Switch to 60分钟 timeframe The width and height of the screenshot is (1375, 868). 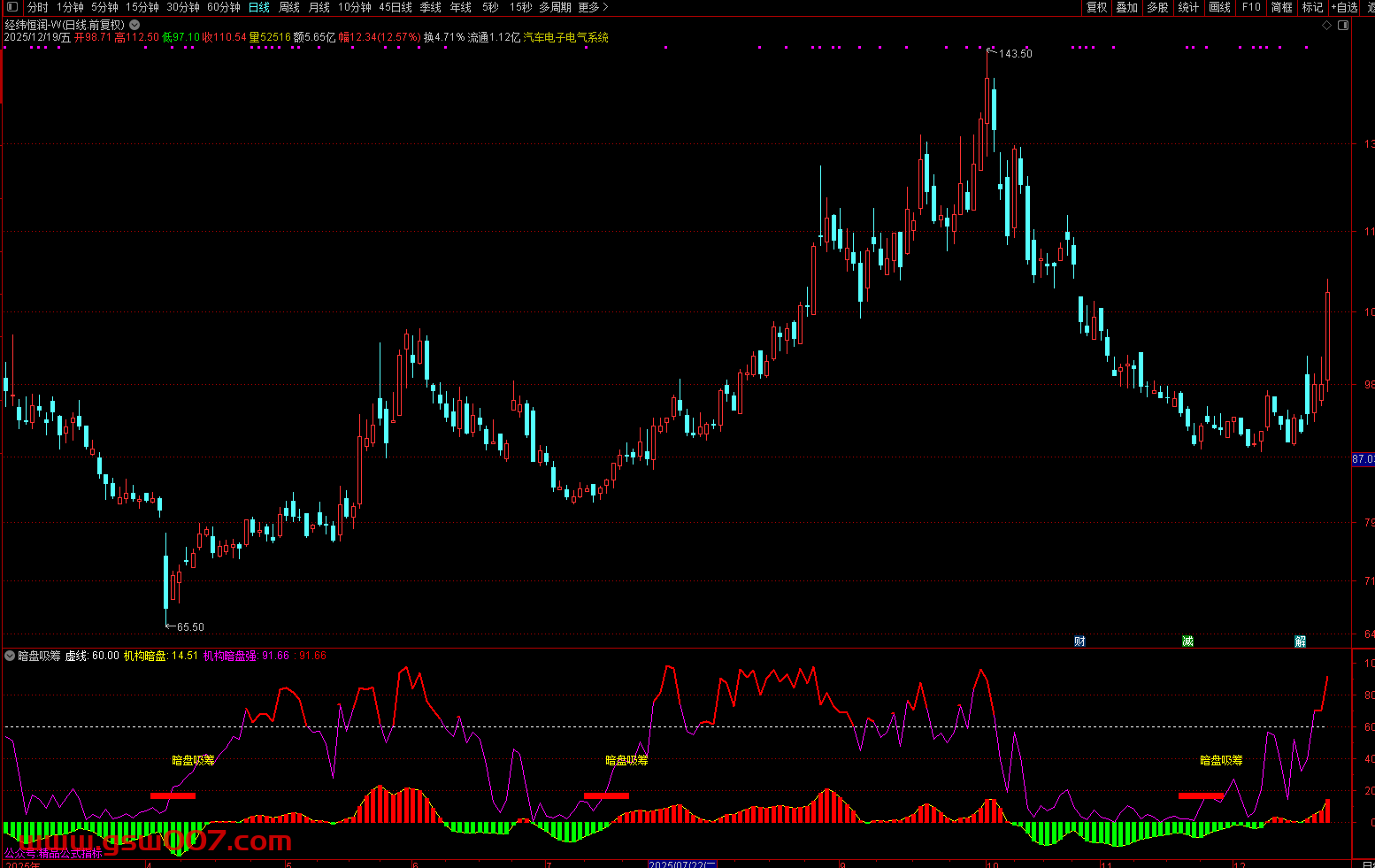[223, 7]
